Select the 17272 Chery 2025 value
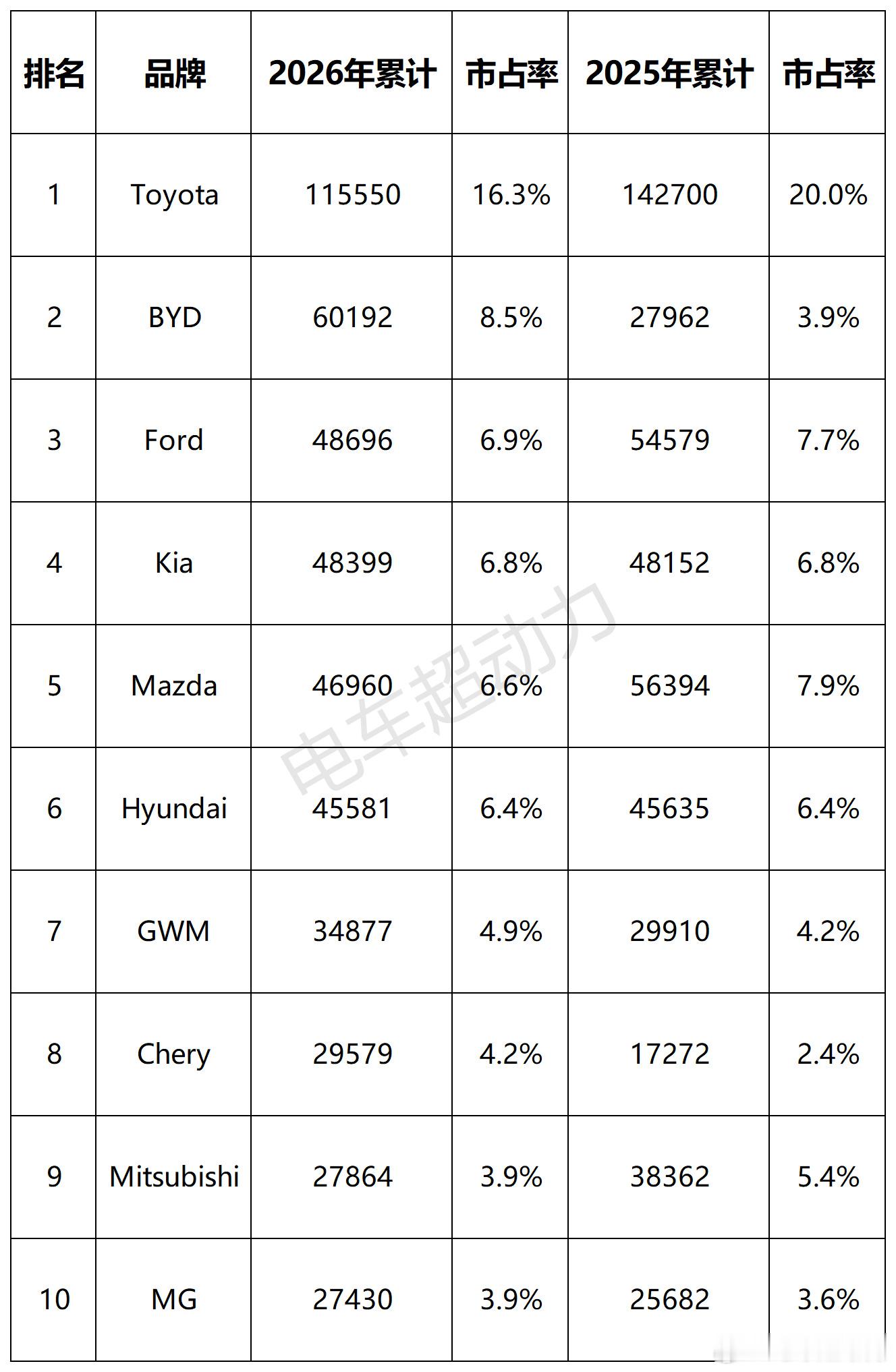Image resolution: width=896 pixels, height=1372 pixels. click(x=669, y=1054)
